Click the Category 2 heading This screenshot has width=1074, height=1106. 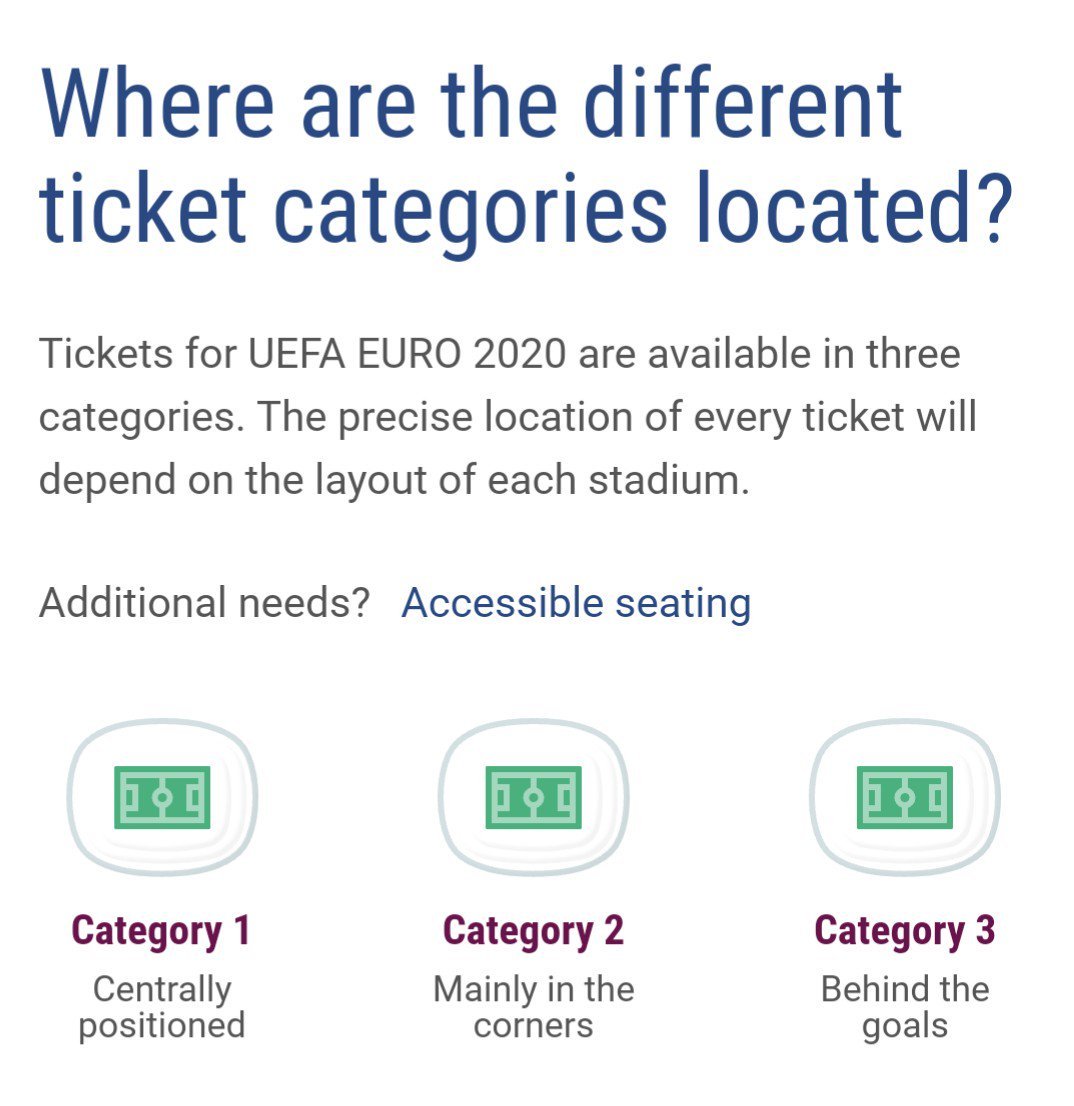(x=534, y=931)
